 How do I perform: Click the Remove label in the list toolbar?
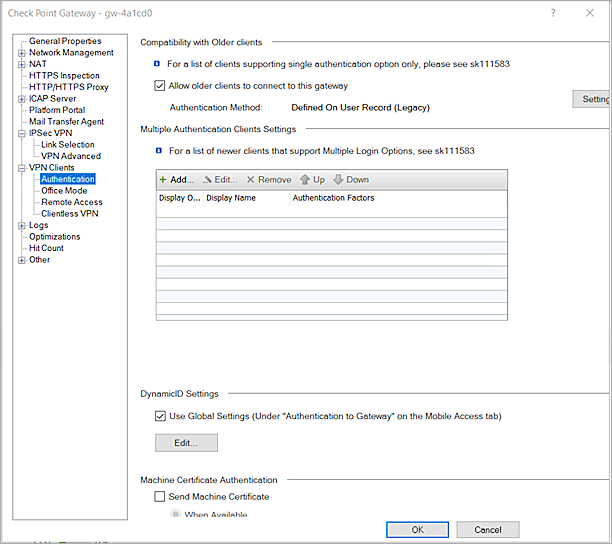point(275,180)
